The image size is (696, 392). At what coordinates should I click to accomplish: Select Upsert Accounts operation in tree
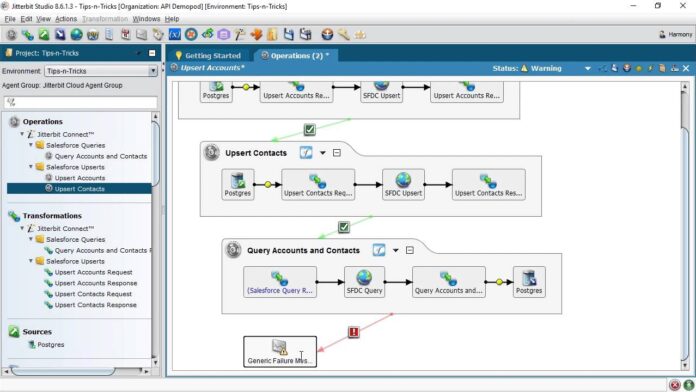click(x=80, y=178)
